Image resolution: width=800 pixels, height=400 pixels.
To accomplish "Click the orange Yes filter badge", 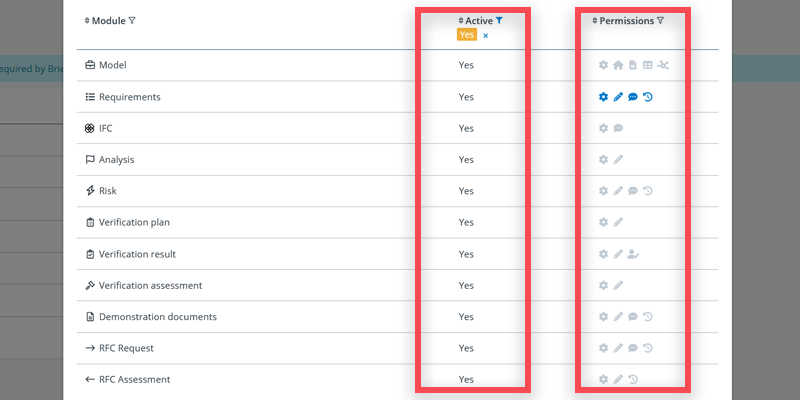I will point(467,35).
